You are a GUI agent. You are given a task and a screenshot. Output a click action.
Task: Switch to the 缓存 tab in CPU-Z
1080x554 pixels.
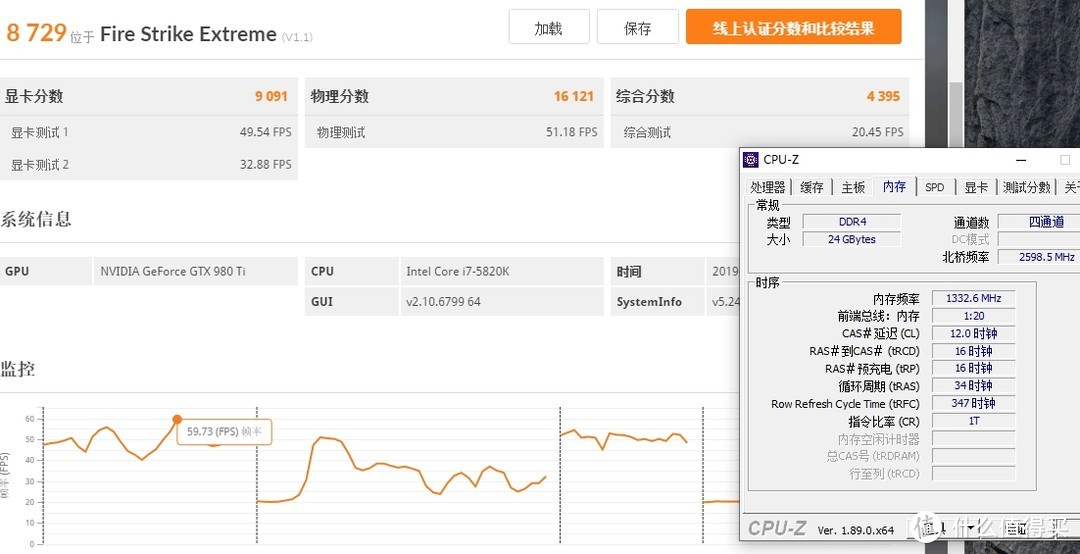coord(812,187)
